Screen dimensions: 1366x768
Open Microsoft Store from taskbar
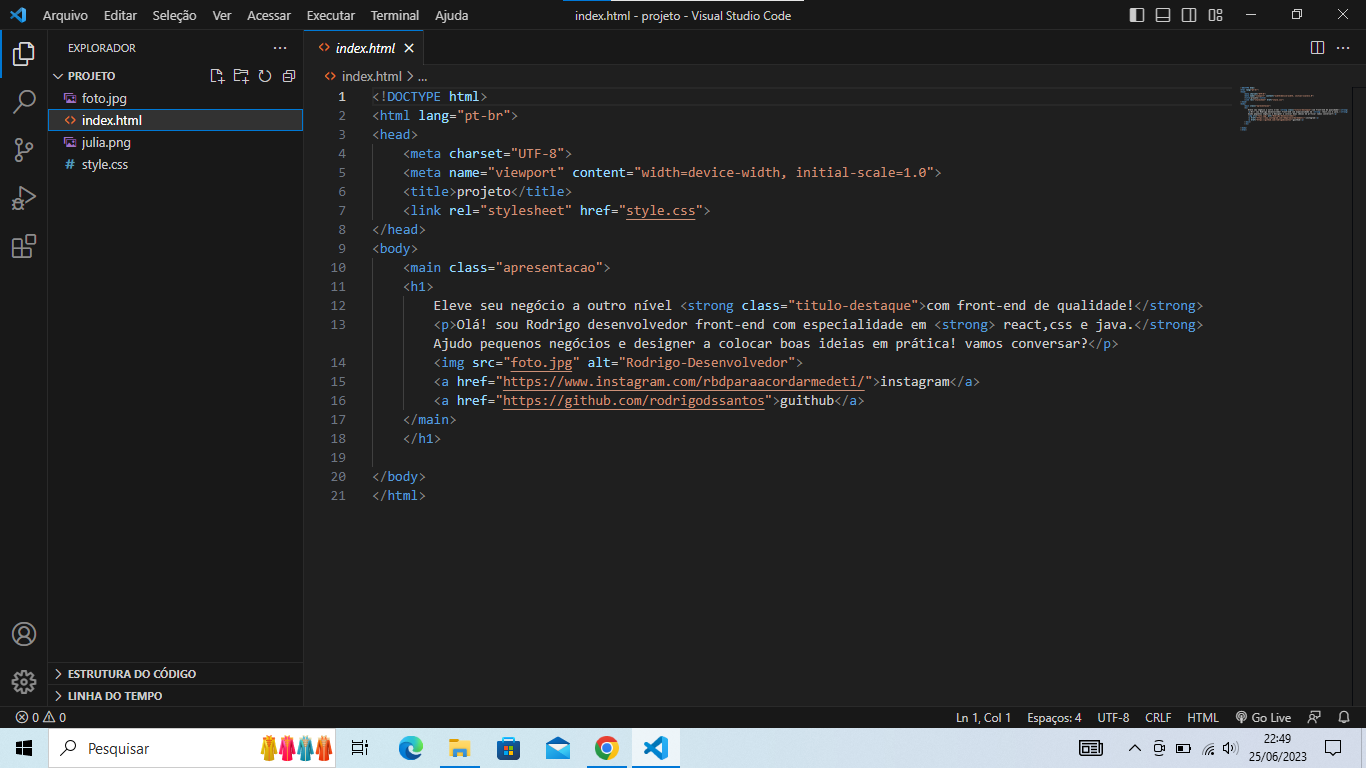(x=508, y=748)
